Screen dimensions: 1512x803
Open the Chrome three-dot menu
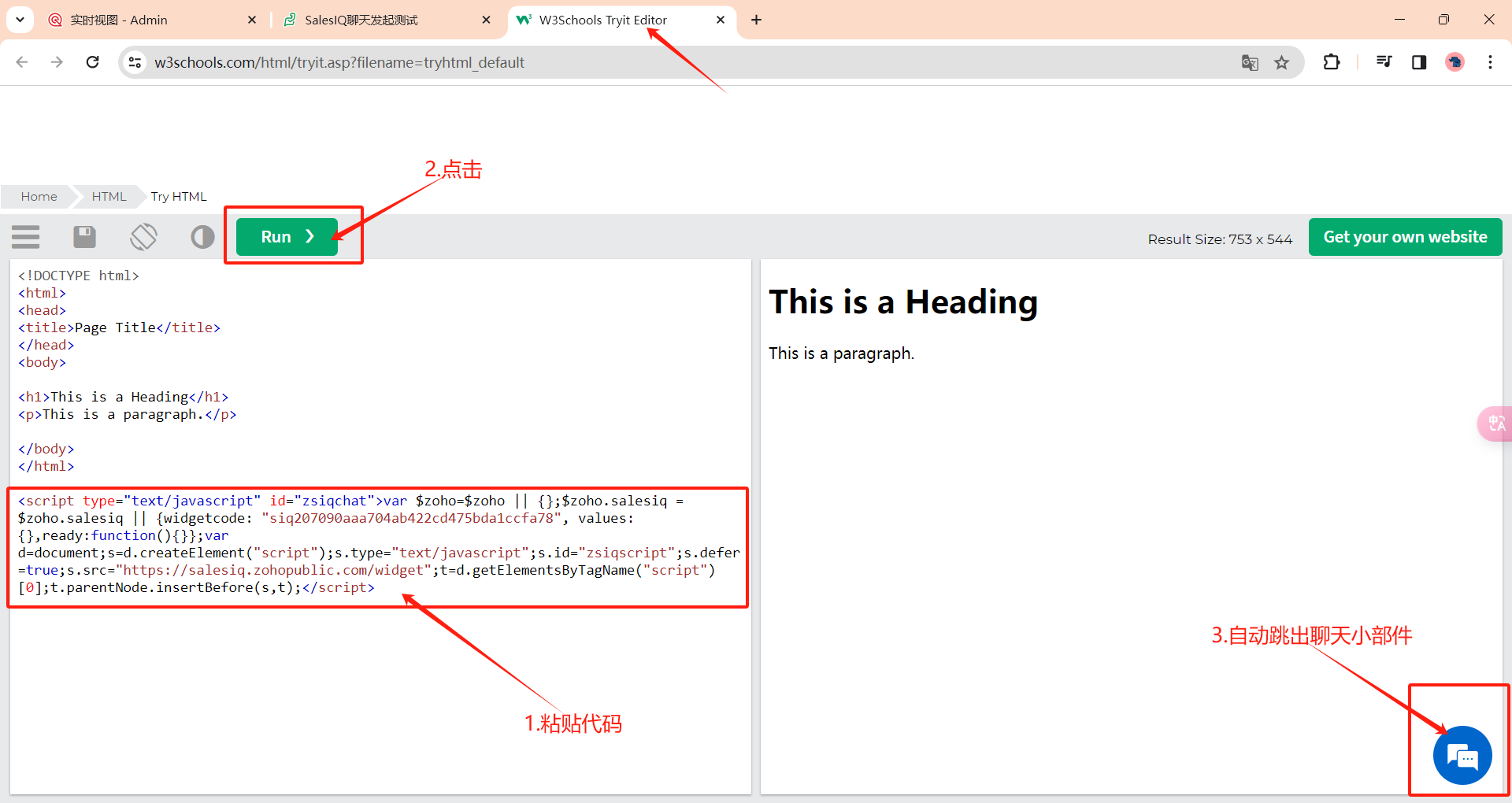click(1490, 62)
